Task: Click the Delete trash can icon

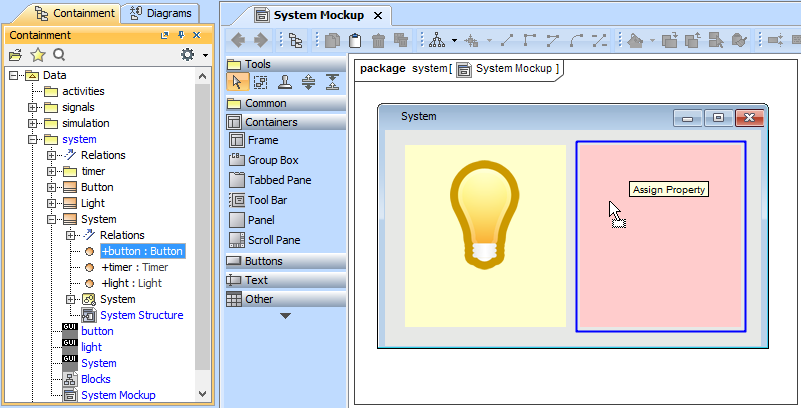Action: (x=378, y=40)
